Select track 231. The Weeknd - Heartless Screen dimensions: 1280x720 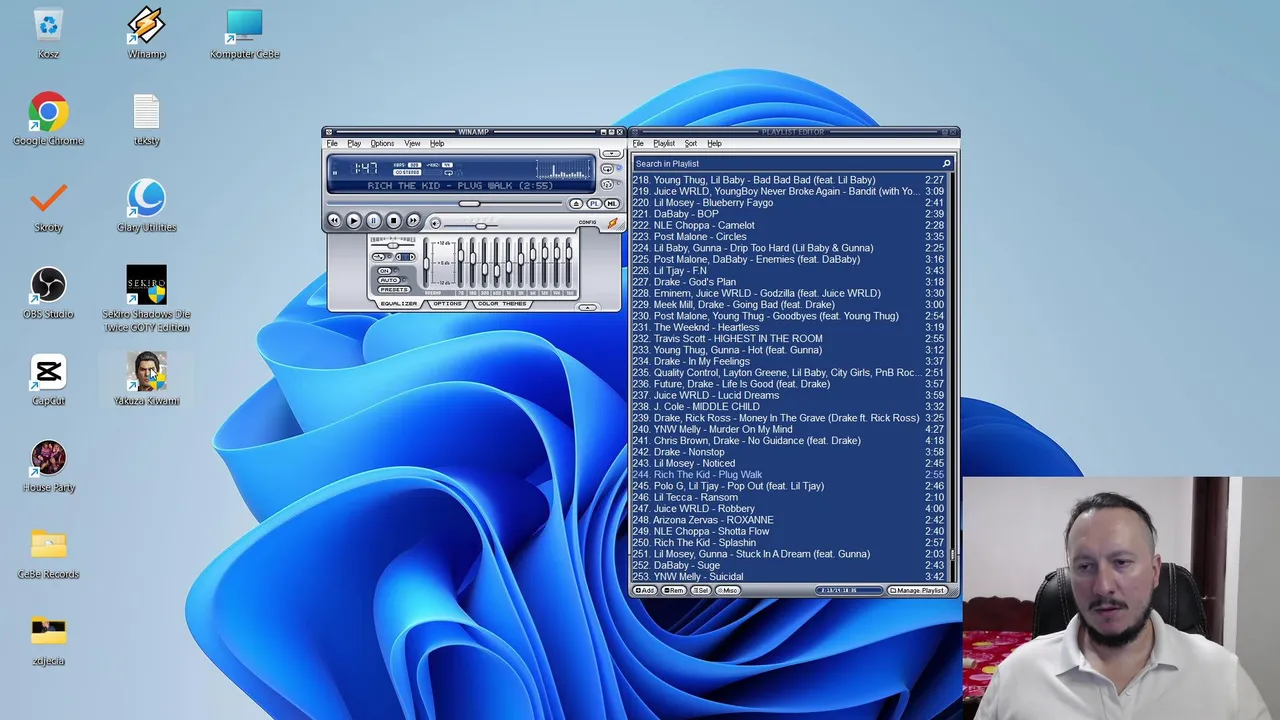788,327
